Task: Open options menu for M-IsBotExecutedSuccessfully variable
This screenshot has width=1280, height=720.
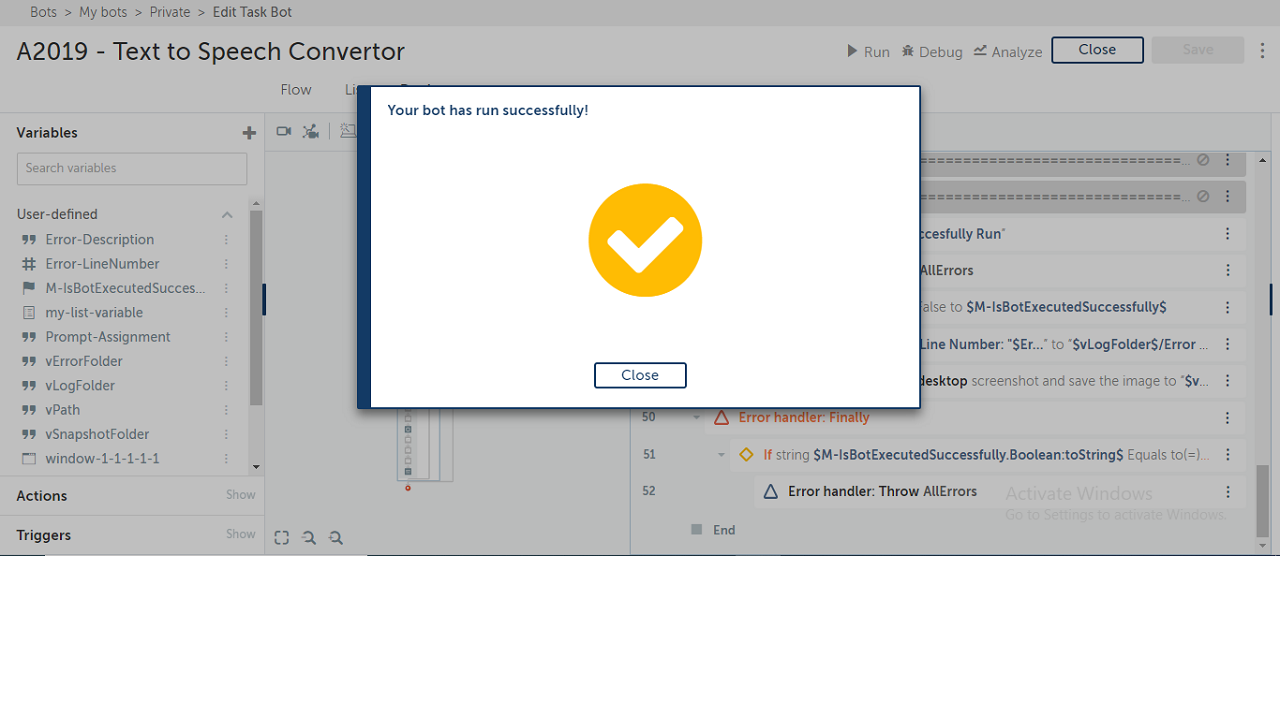Action: point(226,288)
